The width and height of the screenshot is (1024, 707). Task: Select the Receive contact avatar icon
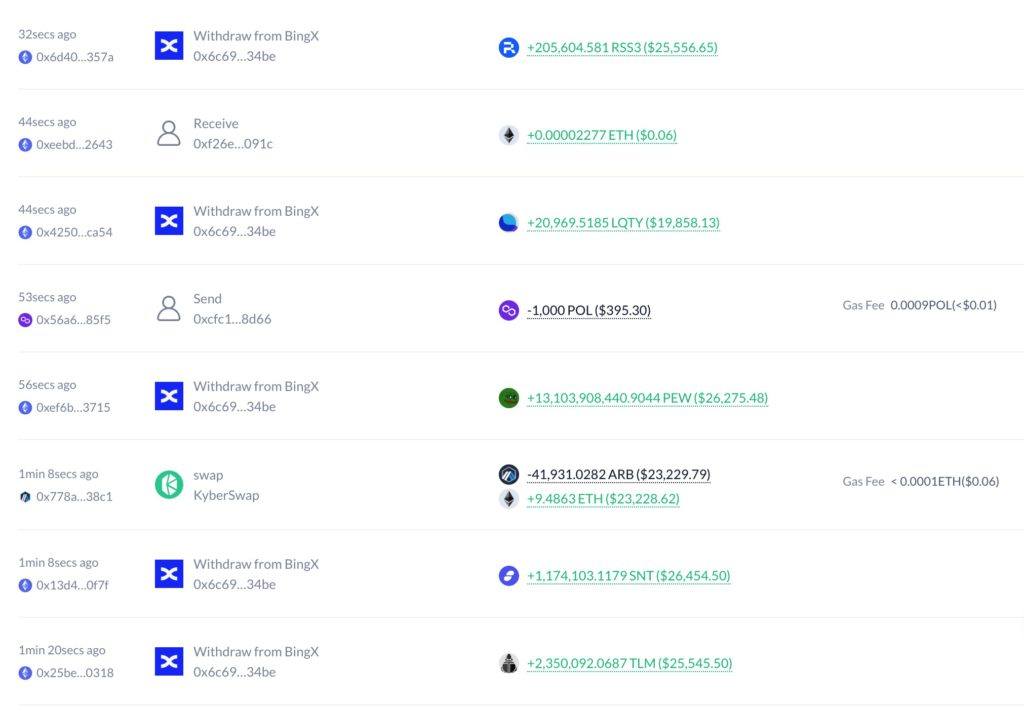tap(169, 133)
